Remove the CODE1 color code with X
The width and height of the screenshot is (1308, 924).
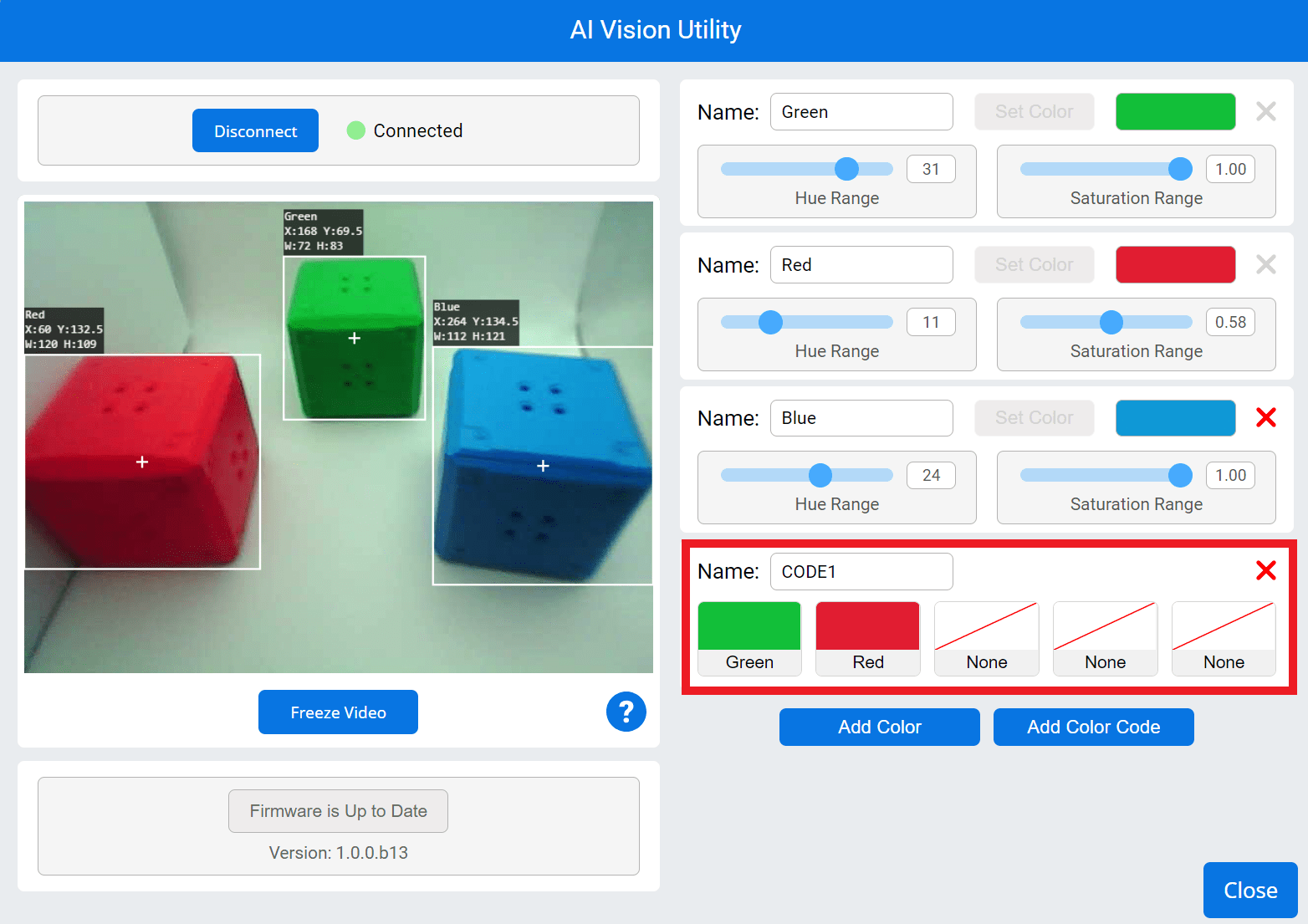tap(1265, 570)
